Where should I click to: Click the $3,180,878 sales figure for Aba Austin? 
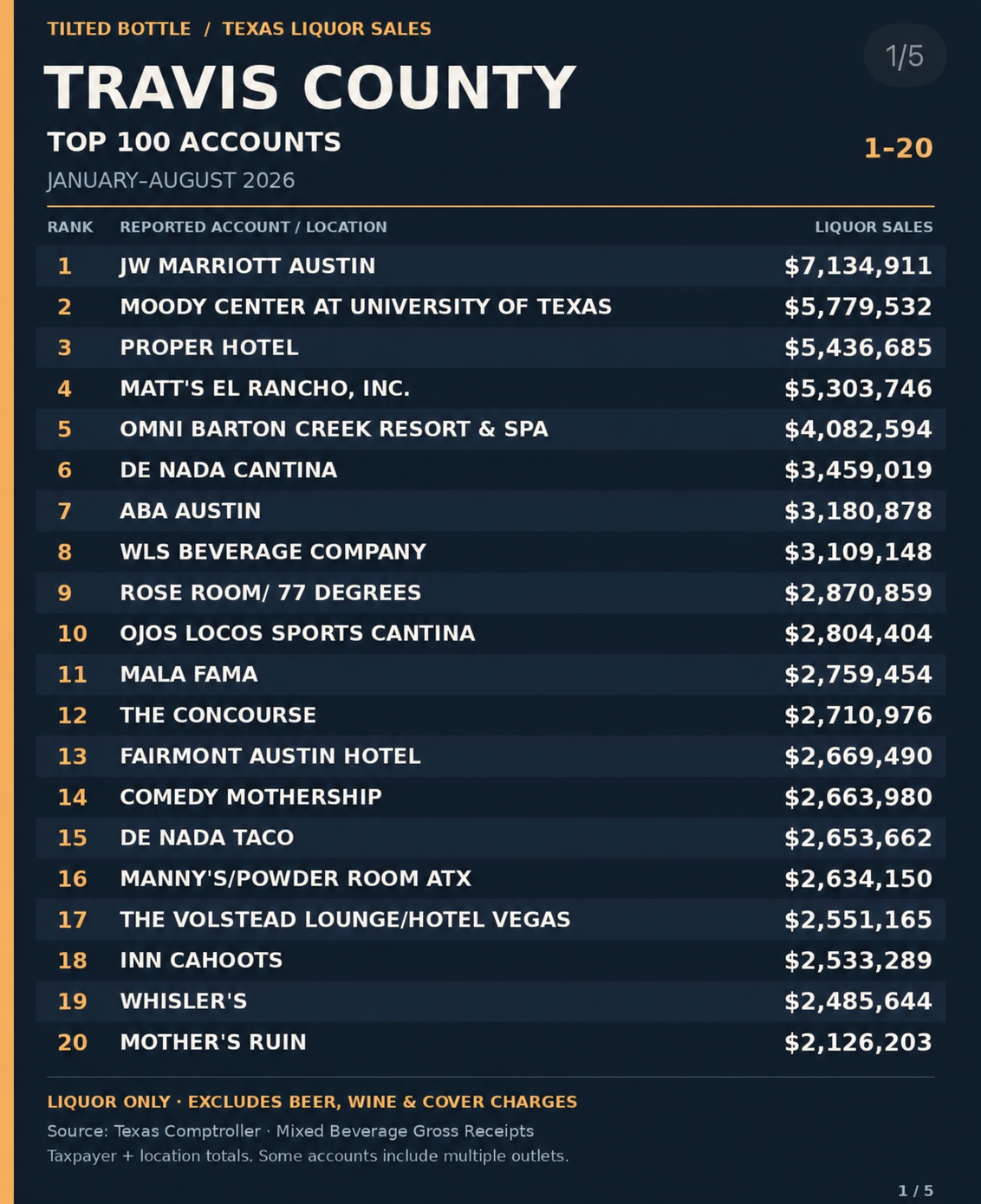[x=858, y=511]
